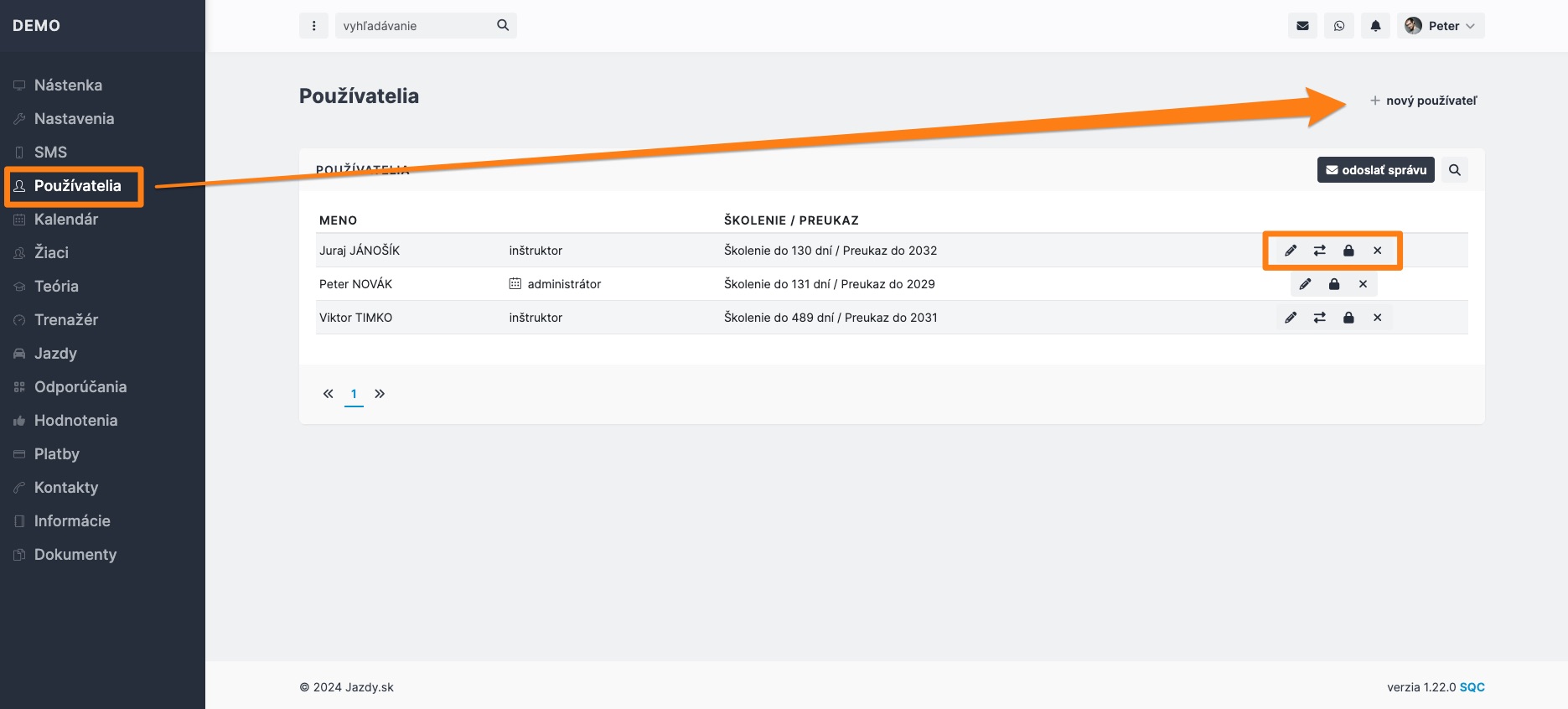This screenshot has height=709, width=1568.
Task: Navigate to Žiaci in sidebar menu
Action: click(x=51, y=253)
